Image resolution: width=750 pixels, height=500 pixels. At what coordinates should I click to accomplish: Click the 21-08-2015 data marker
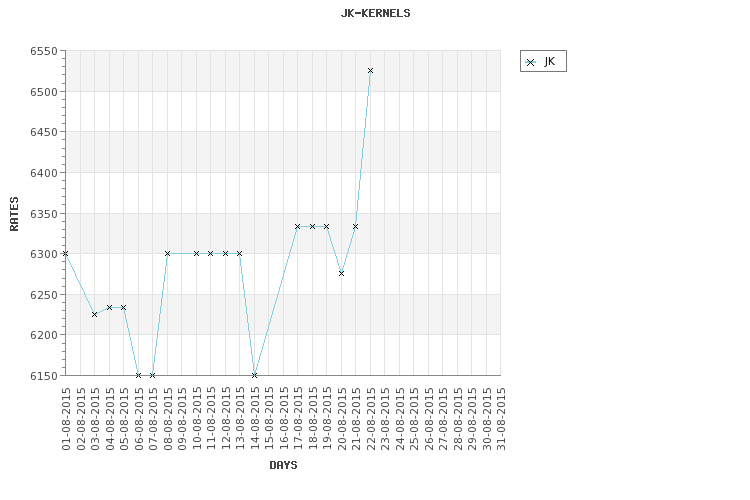[x=355, y=226]
